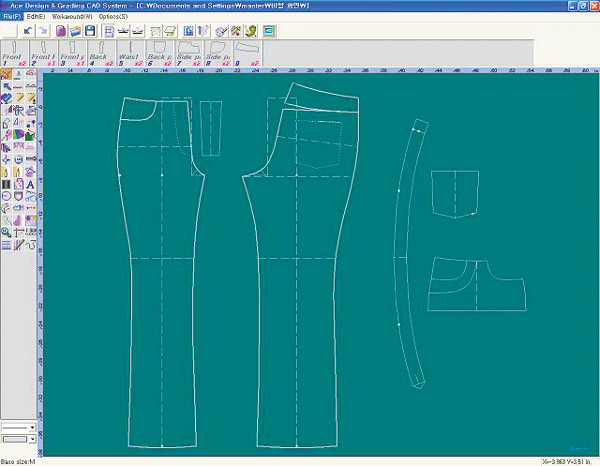Click the Redo arrow icon in the toolbar
Image resolution: width=600 pixels, height=466 pixels.
pyautogui.click(x=43, y=31)
